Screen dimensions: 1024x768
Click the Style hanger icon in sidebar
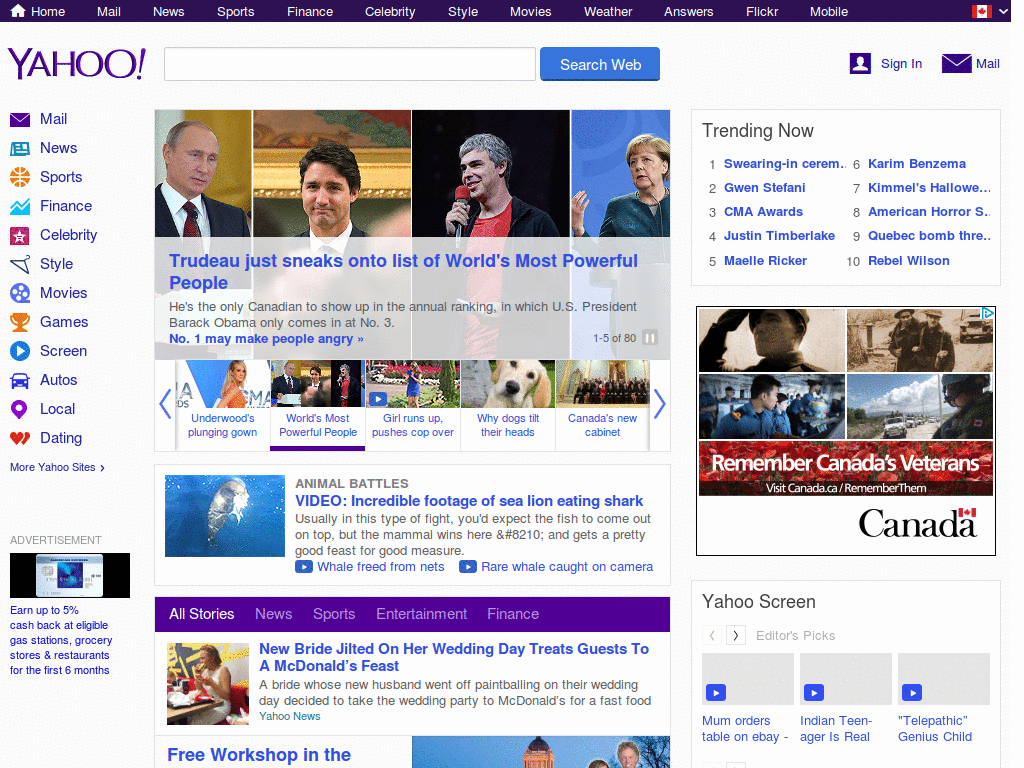click(x=20, y=264)
